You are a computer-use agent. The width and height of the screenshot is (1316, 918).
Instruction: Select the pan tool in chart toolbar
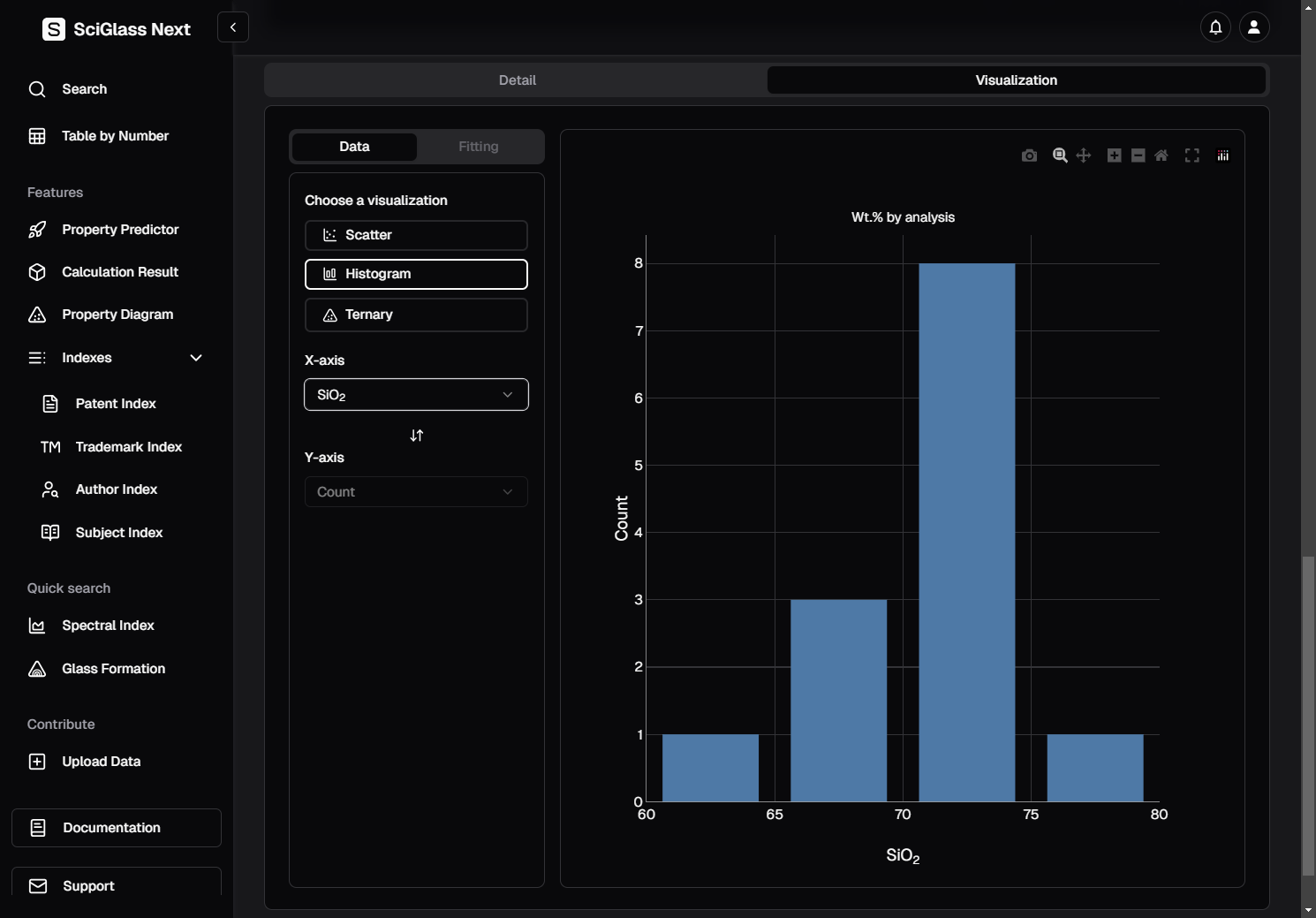coord(1084,156)
